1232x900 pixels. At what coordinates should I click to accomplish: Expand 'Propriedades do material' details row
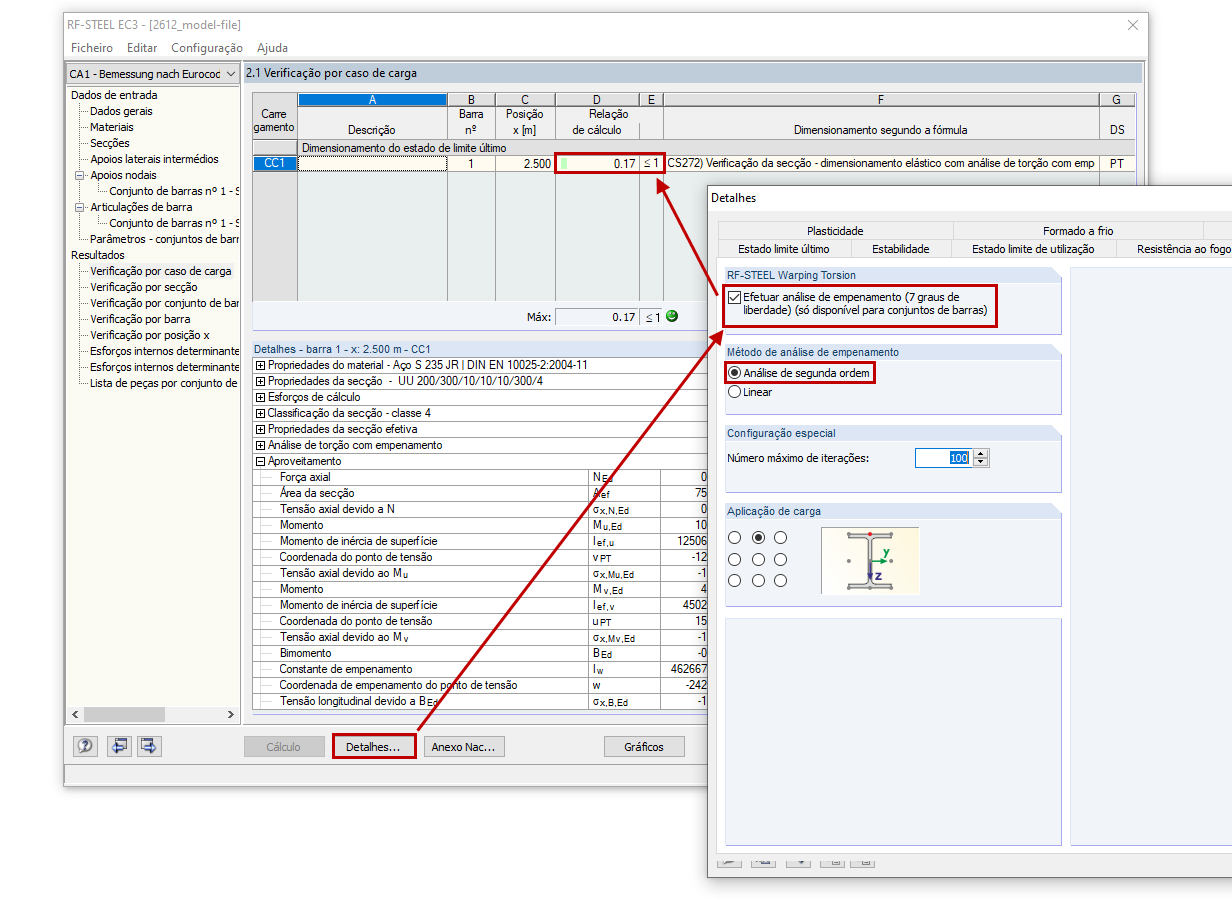[x=261, y=365]
